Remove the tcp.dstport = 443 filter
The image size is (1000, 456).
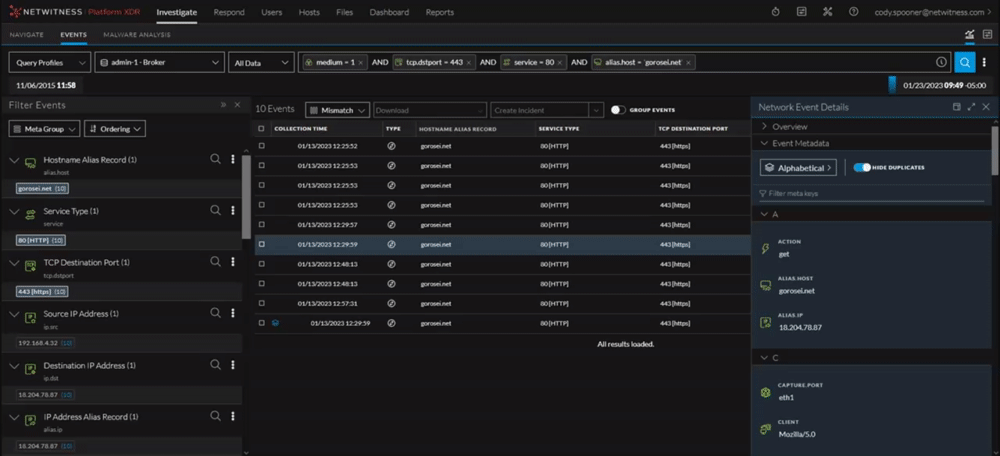(469, 63)
